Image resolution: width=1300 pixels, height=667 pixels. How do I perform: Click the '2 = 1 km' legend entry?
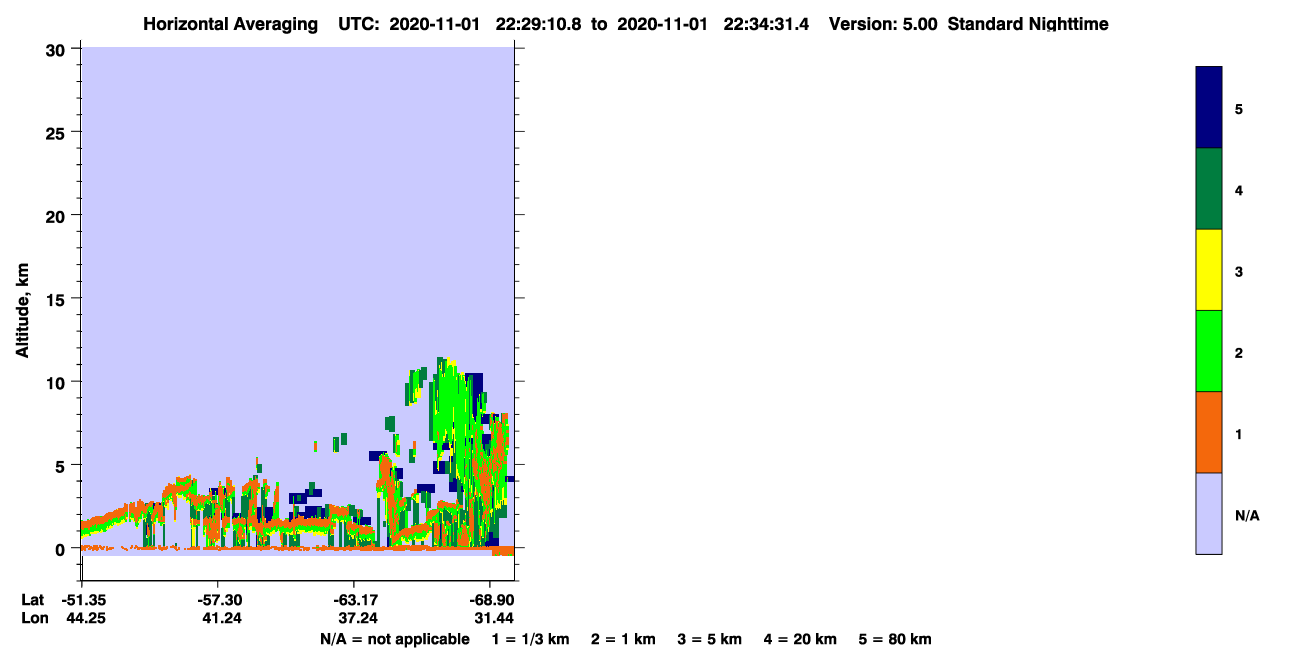[623, 639]
